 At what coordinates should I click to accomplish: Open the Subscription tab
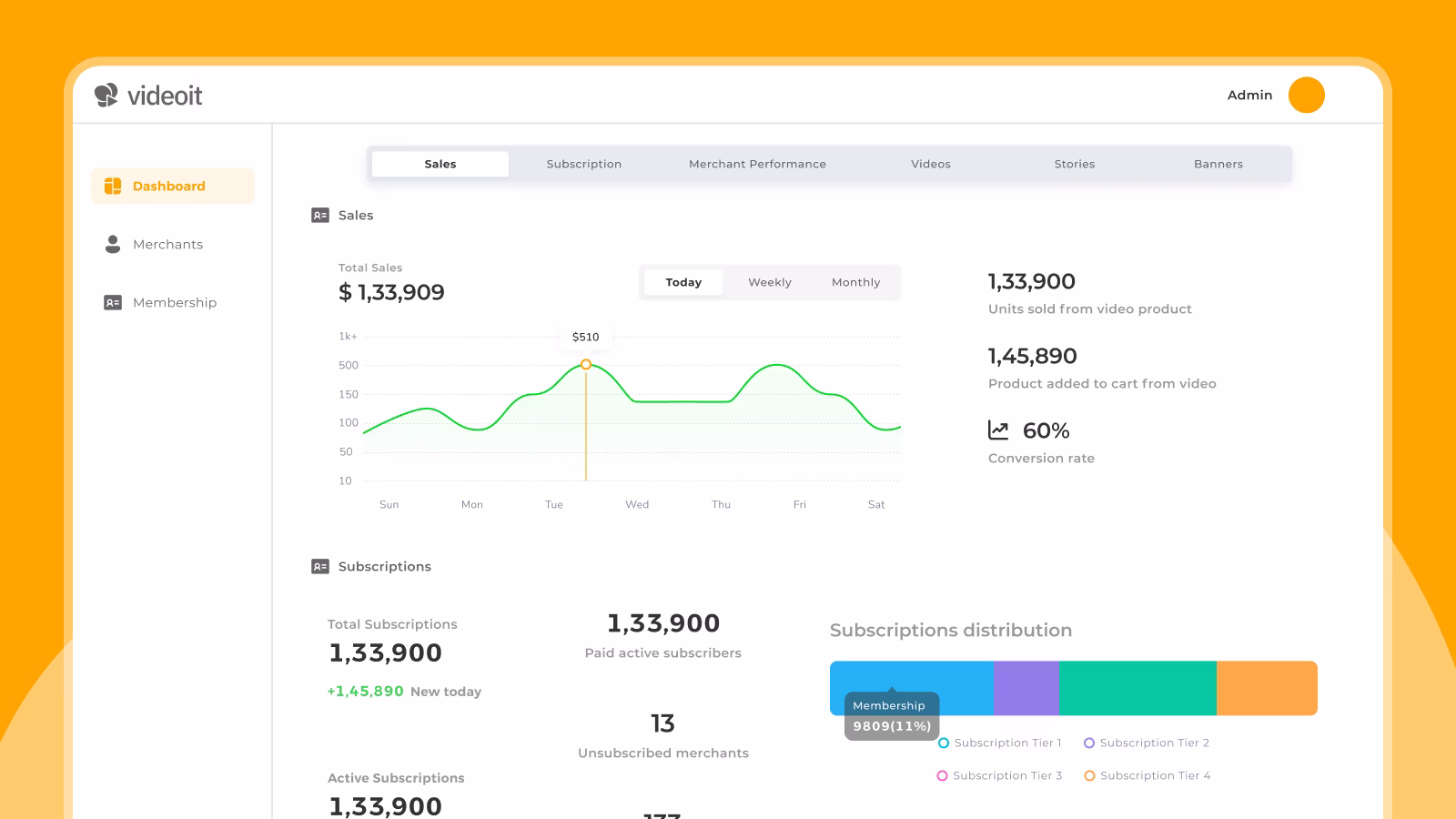[x=584, y=164]
